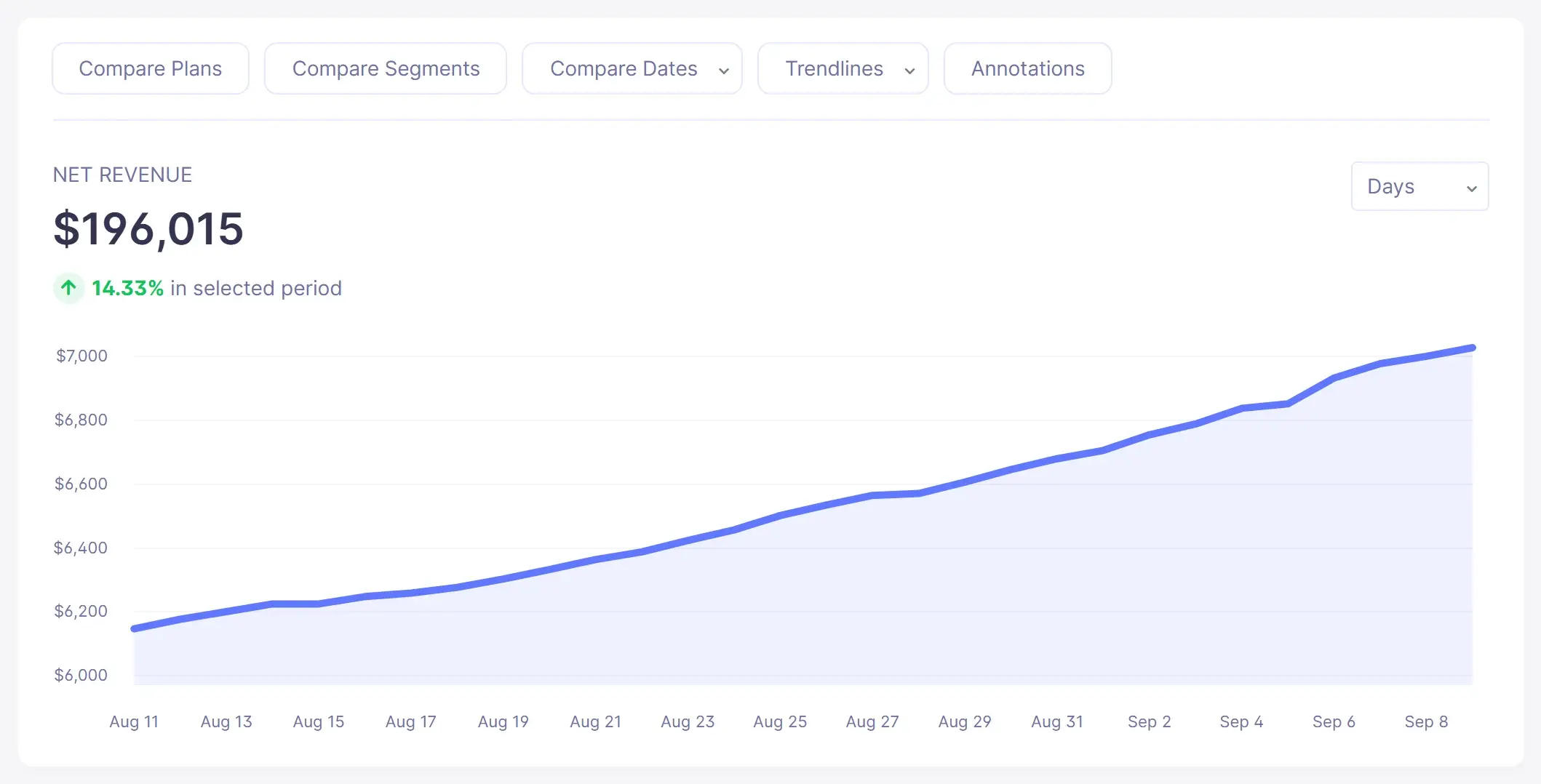Click the last data point of the revenue line
The image size is (1541, 784).
1473,348
